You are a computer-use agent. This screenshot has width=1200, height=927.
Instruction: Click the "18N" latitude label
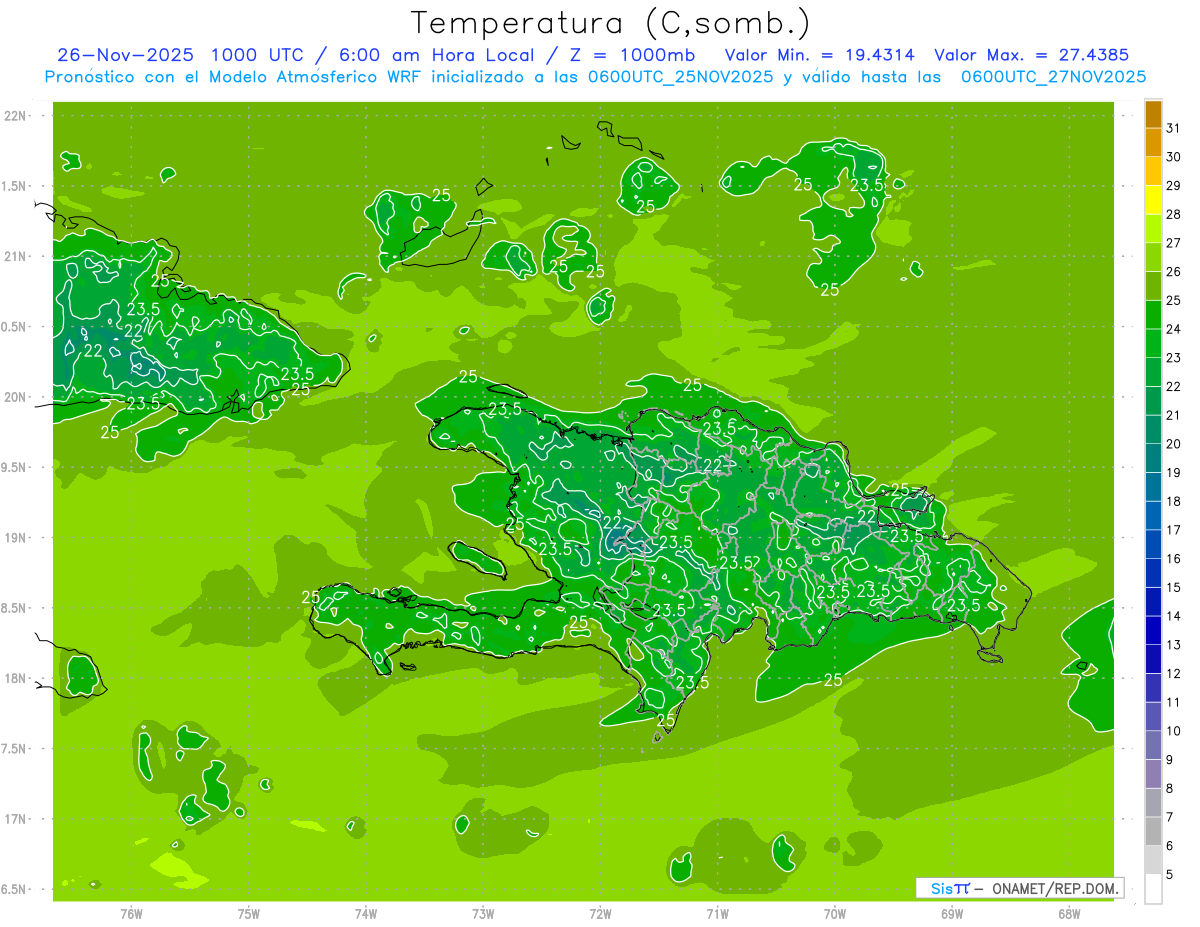click(x=16, y=678)
